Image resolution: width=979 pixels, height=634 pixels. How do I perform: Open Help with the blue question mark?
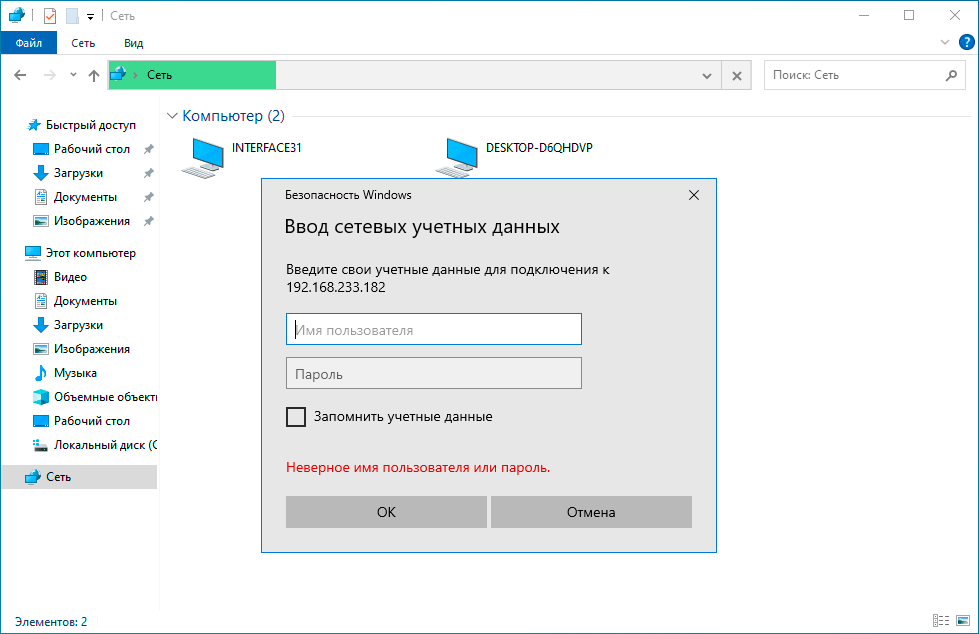point(967,42)
